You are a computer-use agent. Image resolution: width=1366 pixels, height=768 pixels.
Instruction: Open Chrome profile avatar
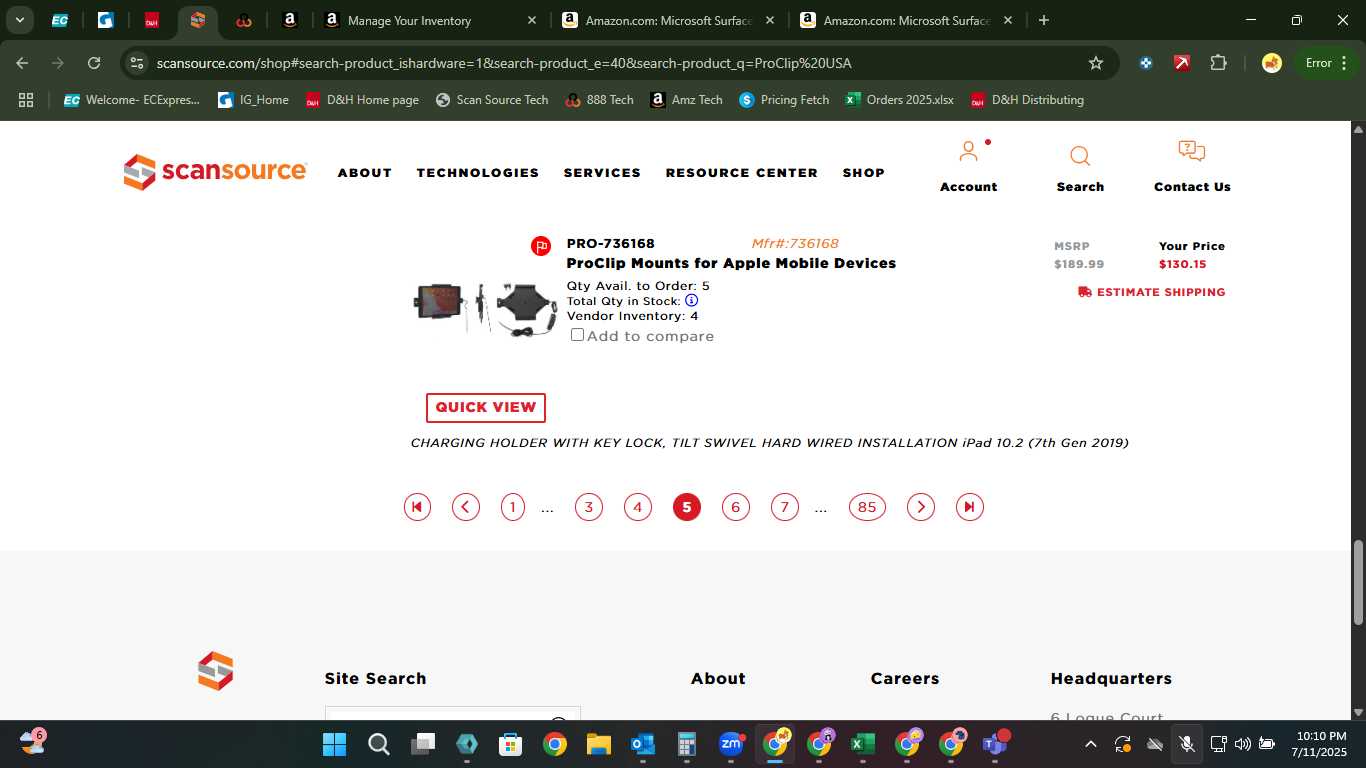tap(1272, 63)
